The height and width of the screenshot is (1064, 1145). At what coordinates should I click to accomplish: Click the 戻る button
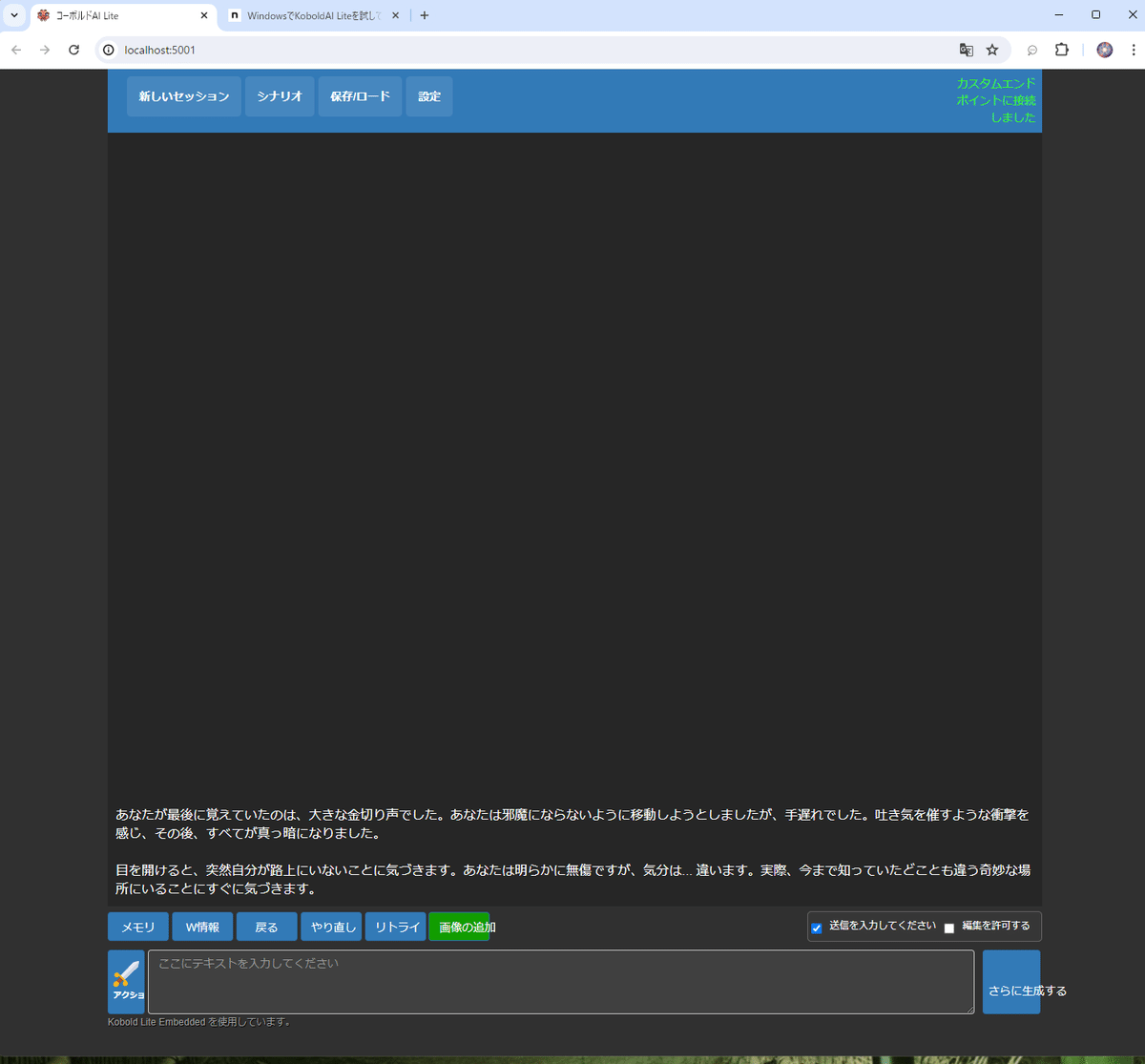coord(267,927)
